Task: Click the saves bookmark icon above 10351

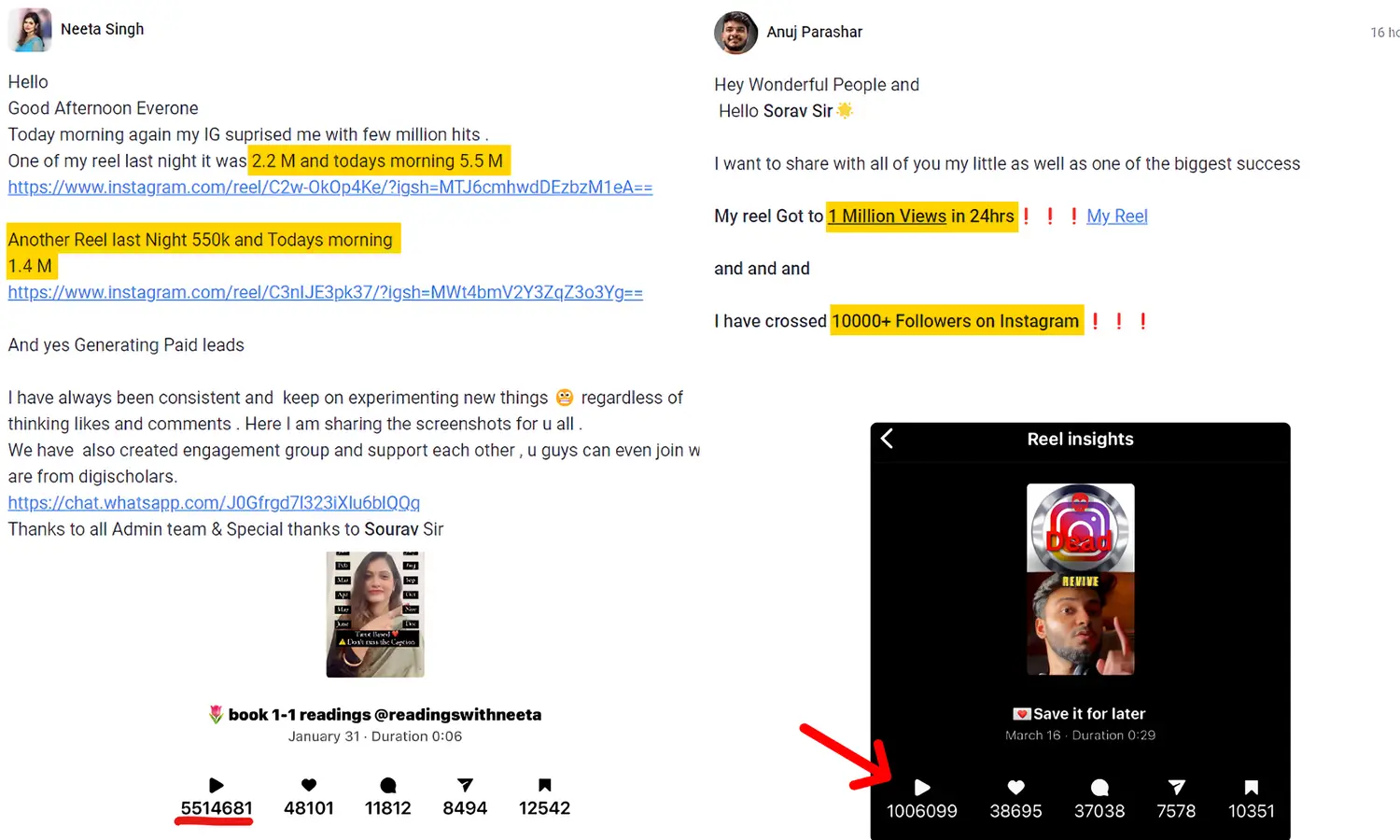Action: pyautogui.click(x=1252, y=788)
